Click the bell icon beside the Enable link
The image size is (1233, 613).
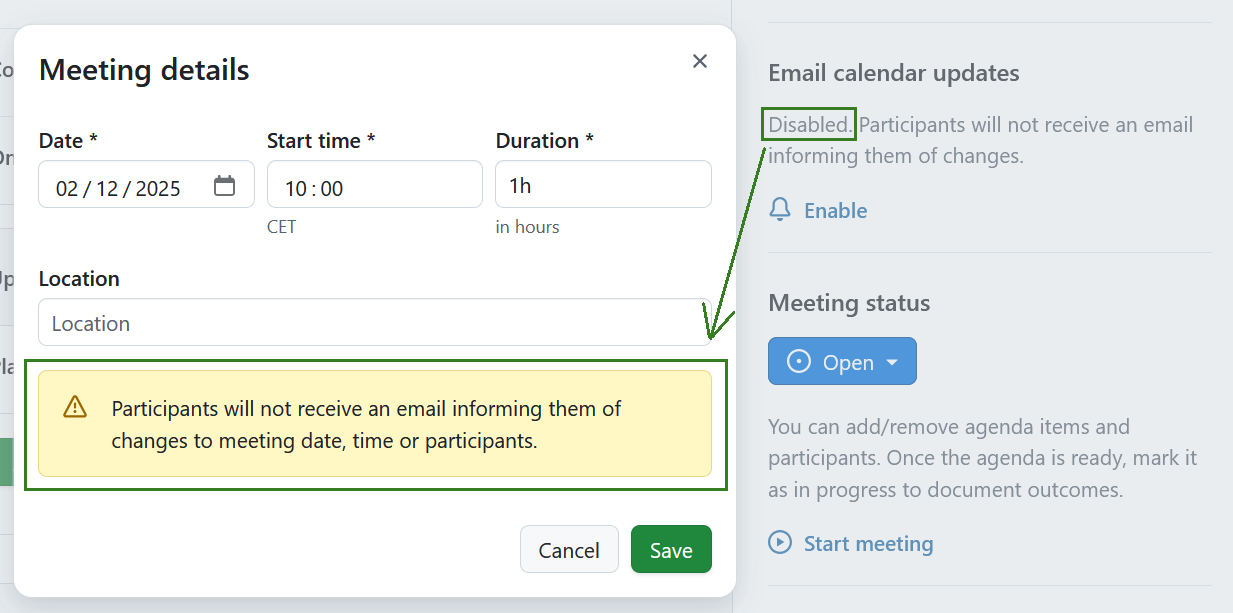(x=779, y=210)
